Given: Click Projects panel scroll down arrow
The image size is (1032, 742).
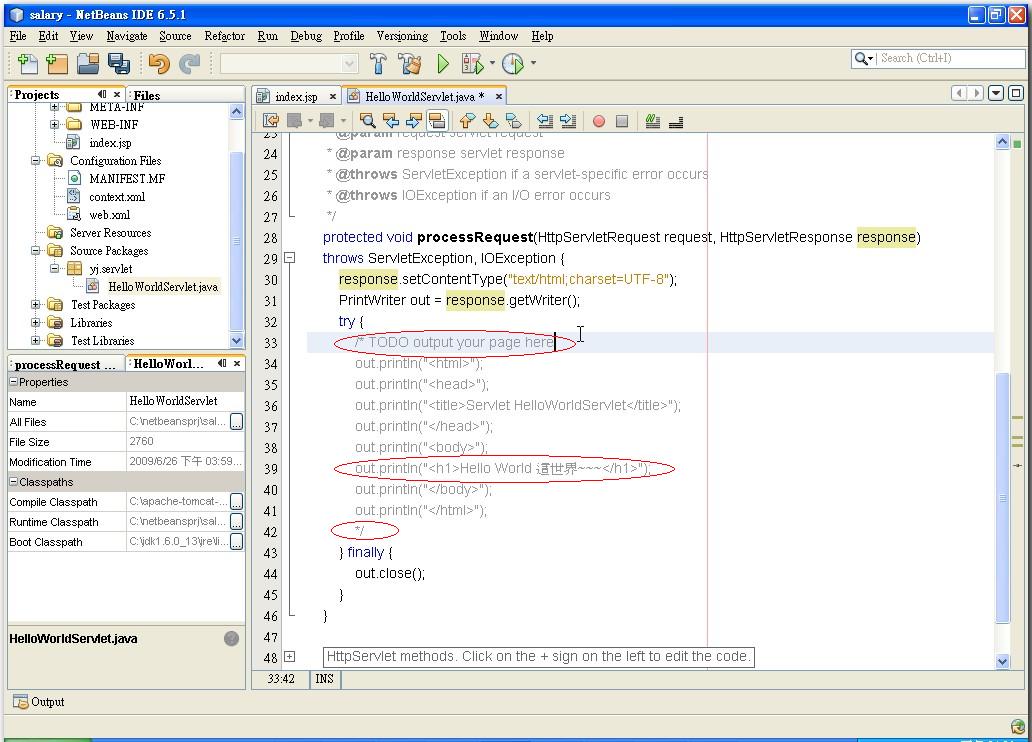Looking at the screenshot, I should pyautogui.click(x=237, y=341).
